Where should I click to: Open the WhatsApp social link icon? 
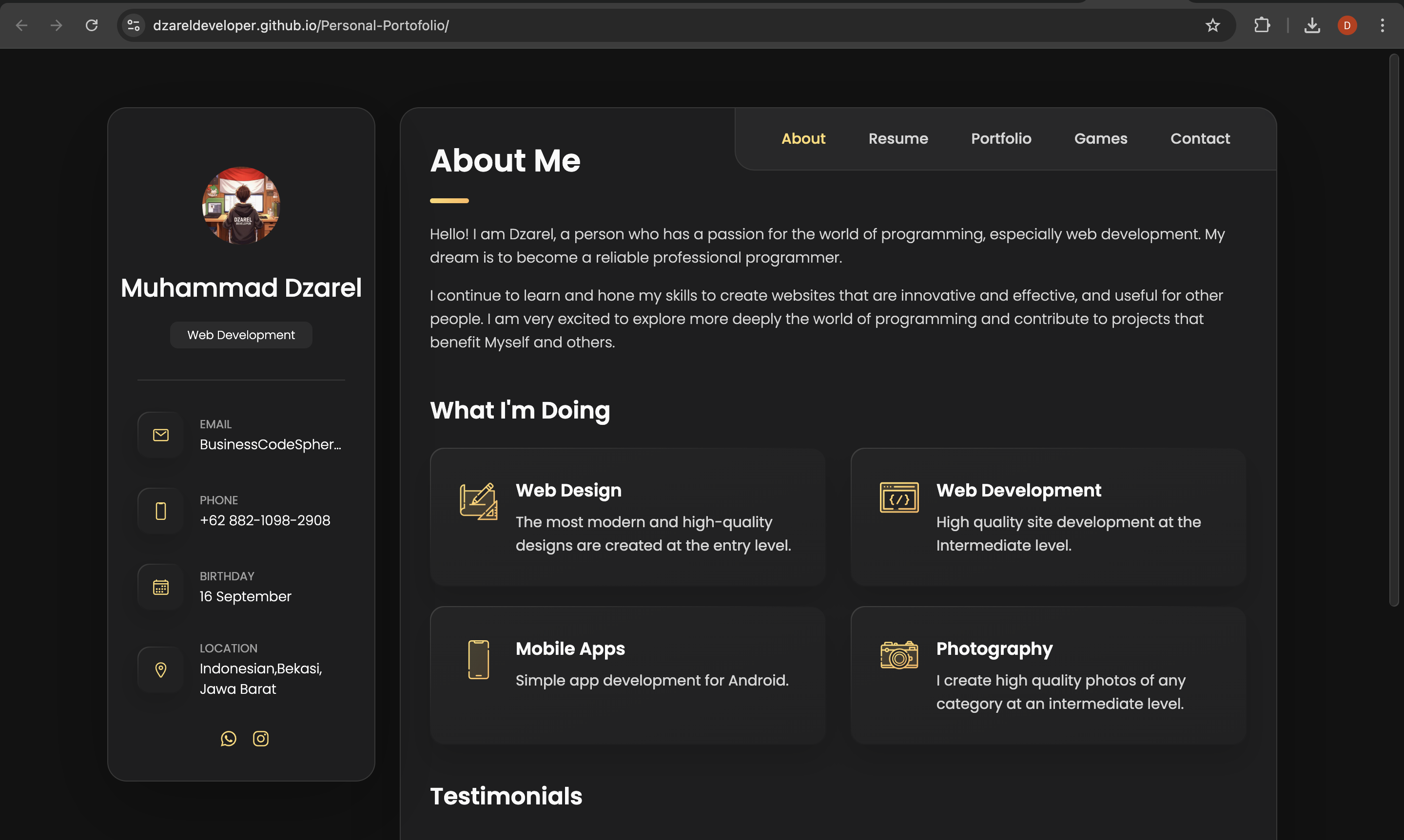click(x=228, y=739)
